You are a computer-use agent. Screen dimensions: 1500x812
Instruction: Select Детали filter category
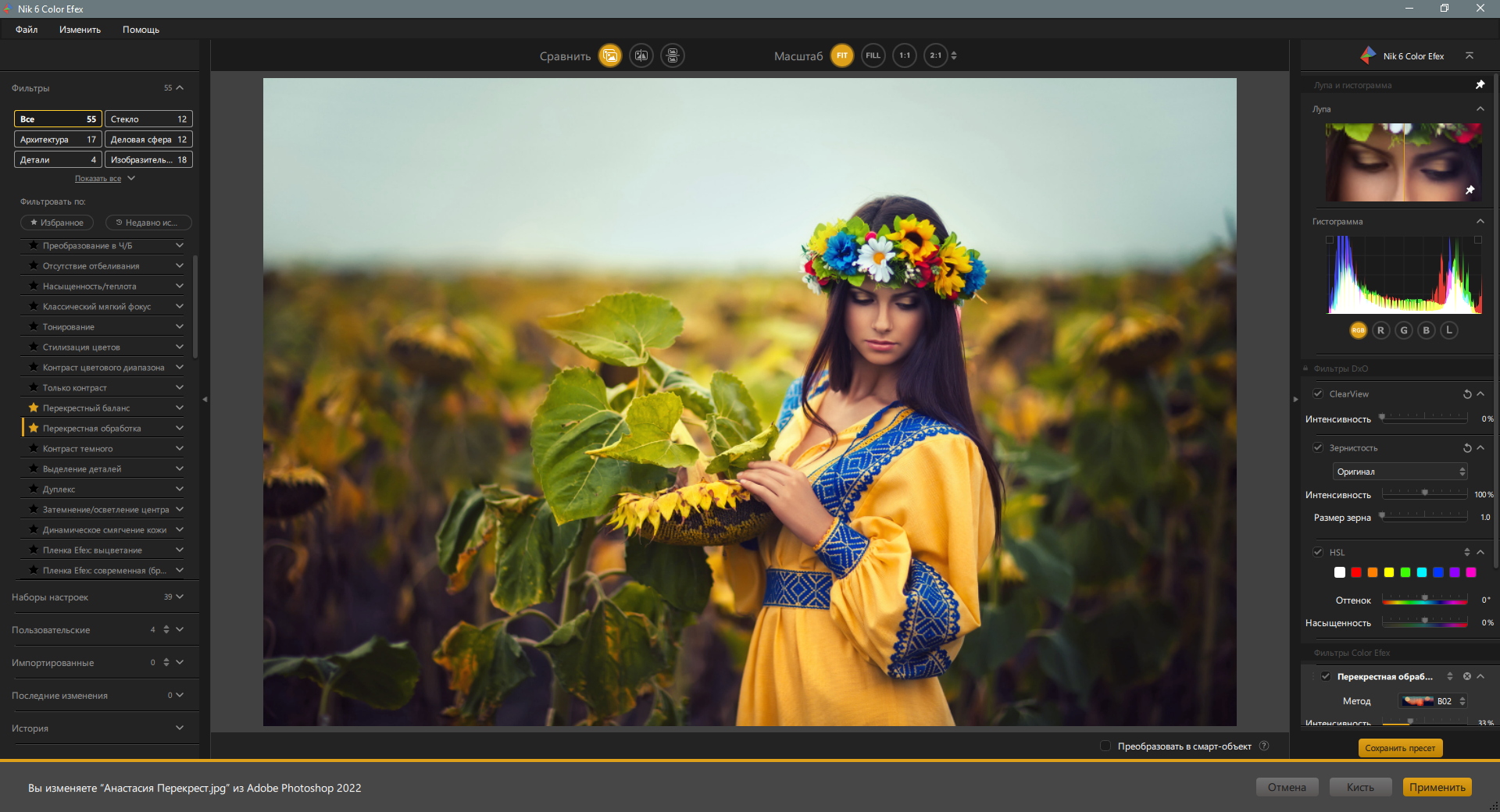pyautogui.click(x=58, y=159)
